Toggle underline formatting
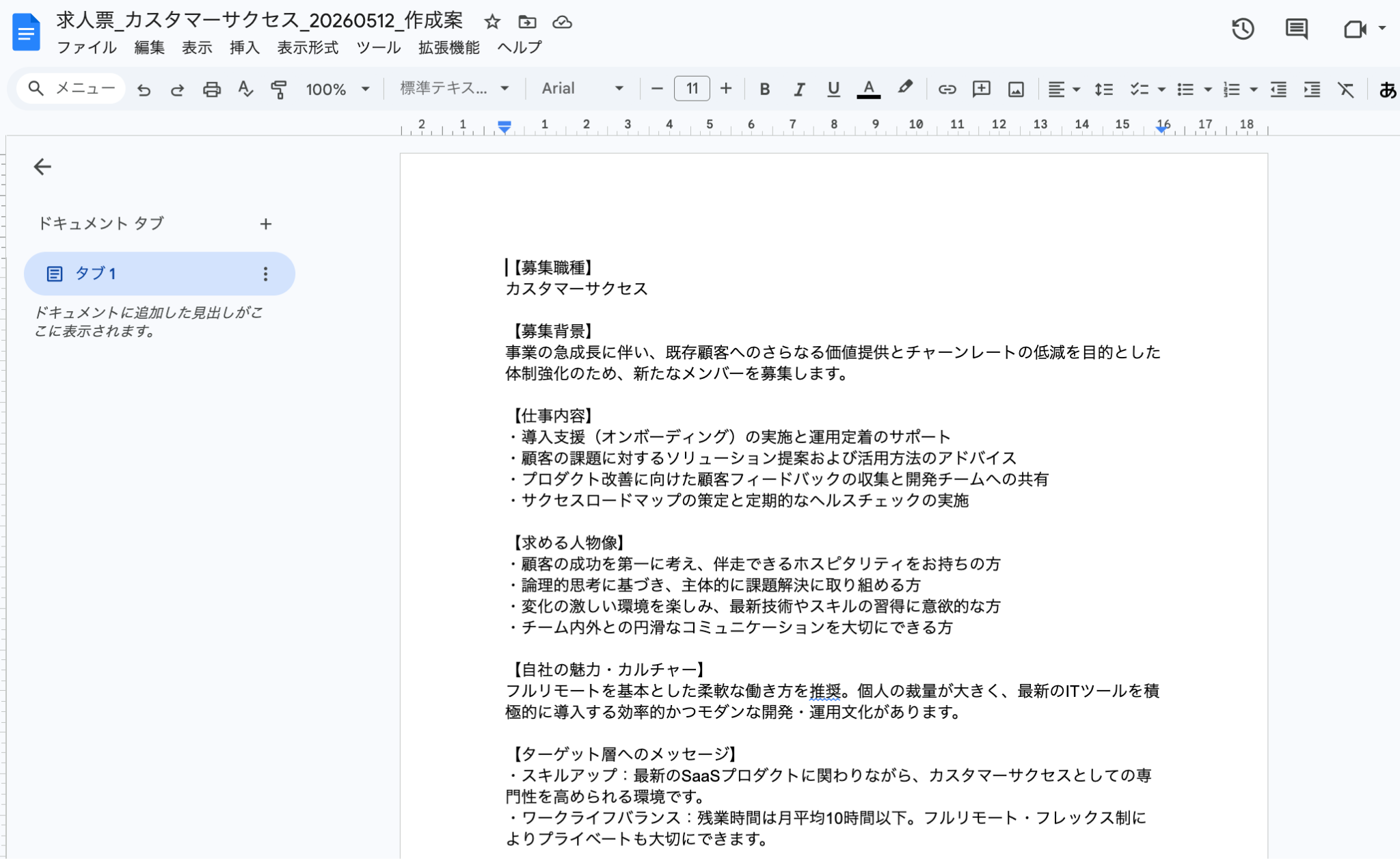This screenshot has height=859, width=1400. pos(833,89)
